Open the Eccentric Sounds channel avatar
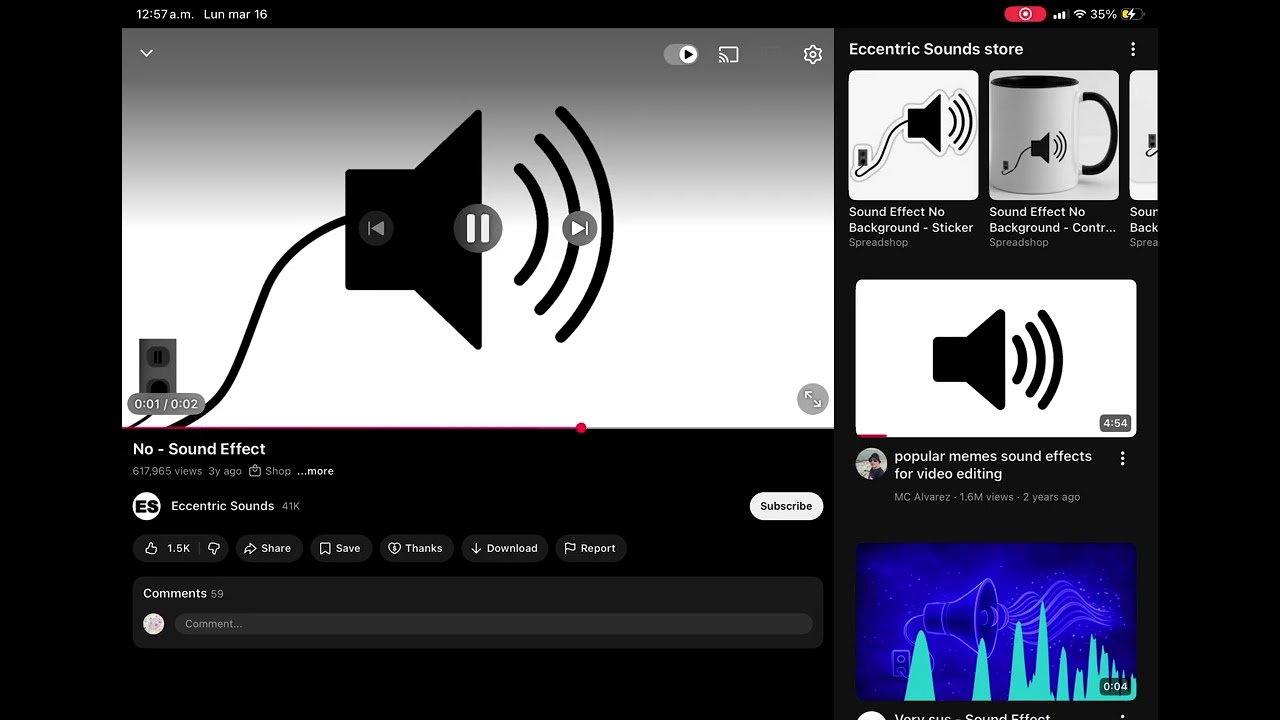 tap(147, 506)
